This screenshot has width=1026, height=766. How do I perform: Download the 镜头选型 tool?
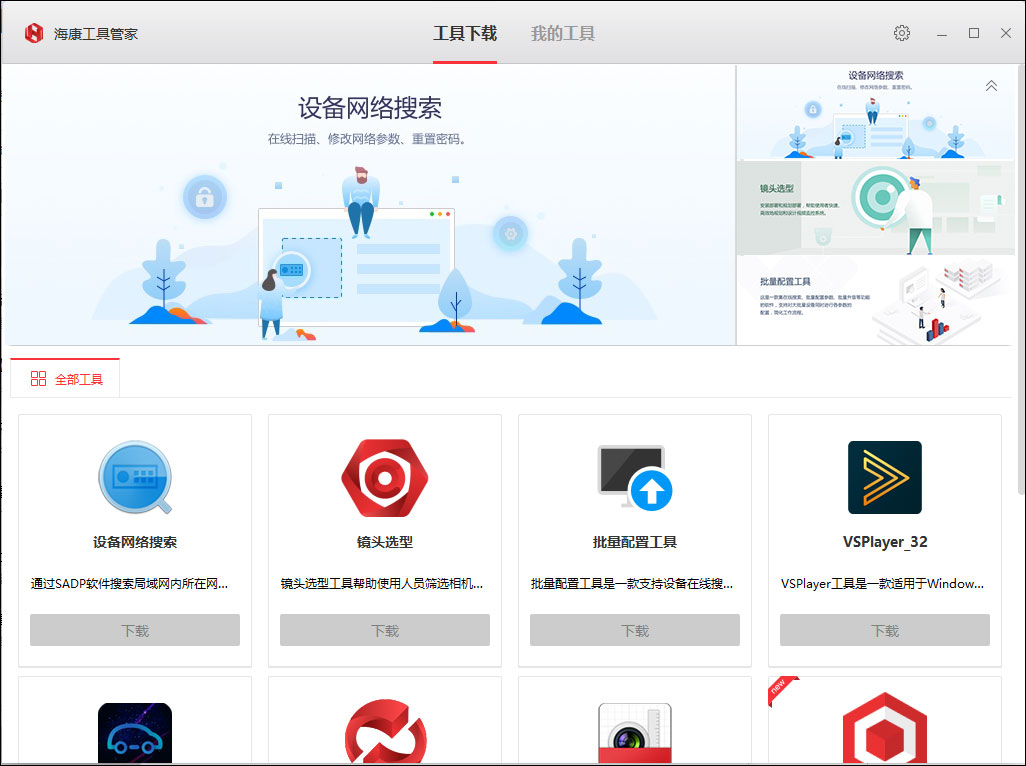point(385,630)
